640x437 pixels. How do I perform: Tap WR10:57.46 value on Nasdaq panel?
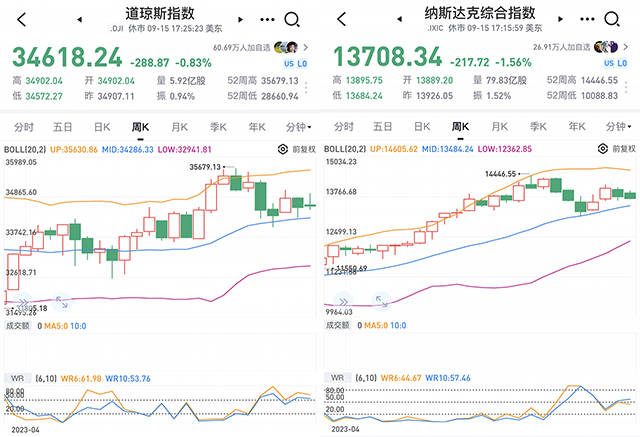[x=448, y=378]
